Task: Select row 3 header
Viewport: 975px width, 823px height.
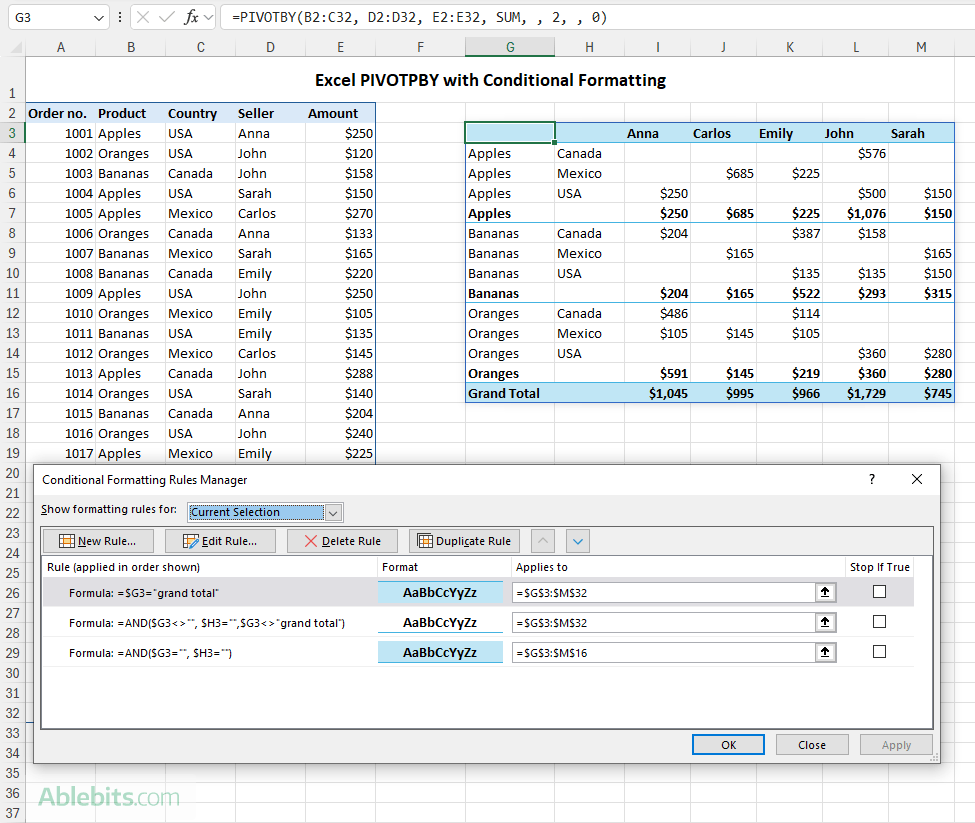Action: [12, 133]
